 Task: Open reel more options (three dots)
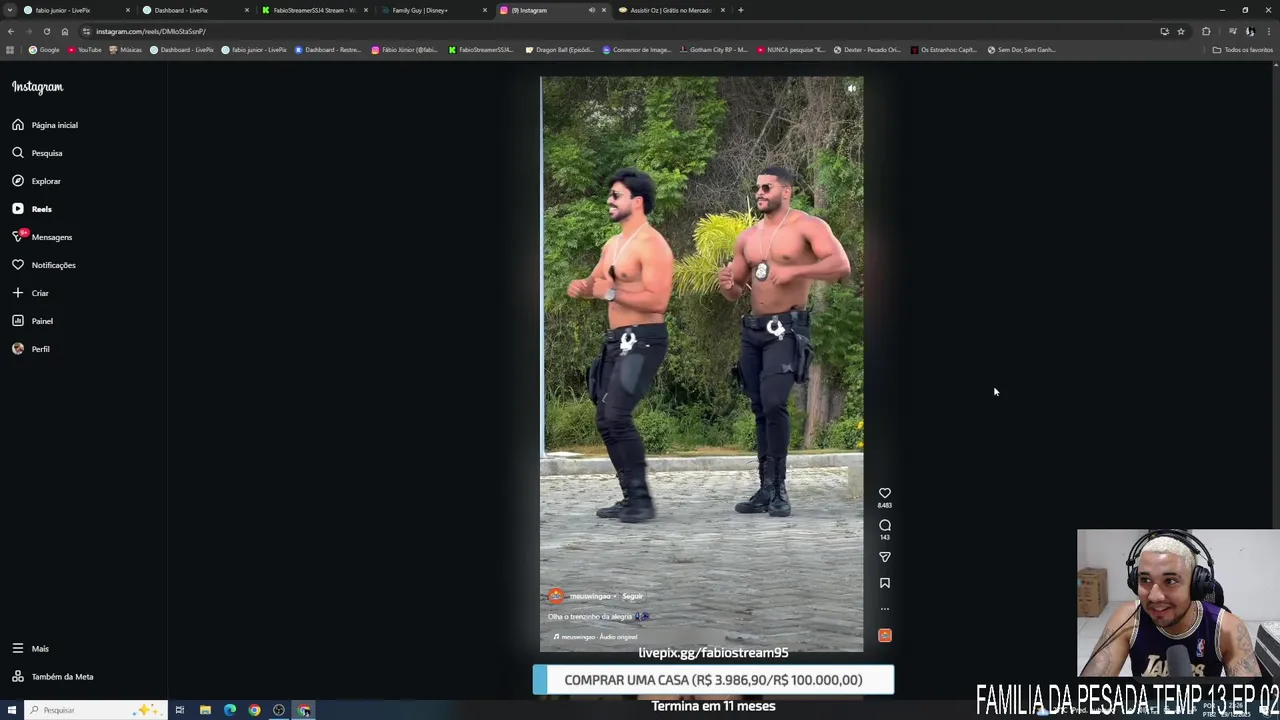[x=885, y=608]
